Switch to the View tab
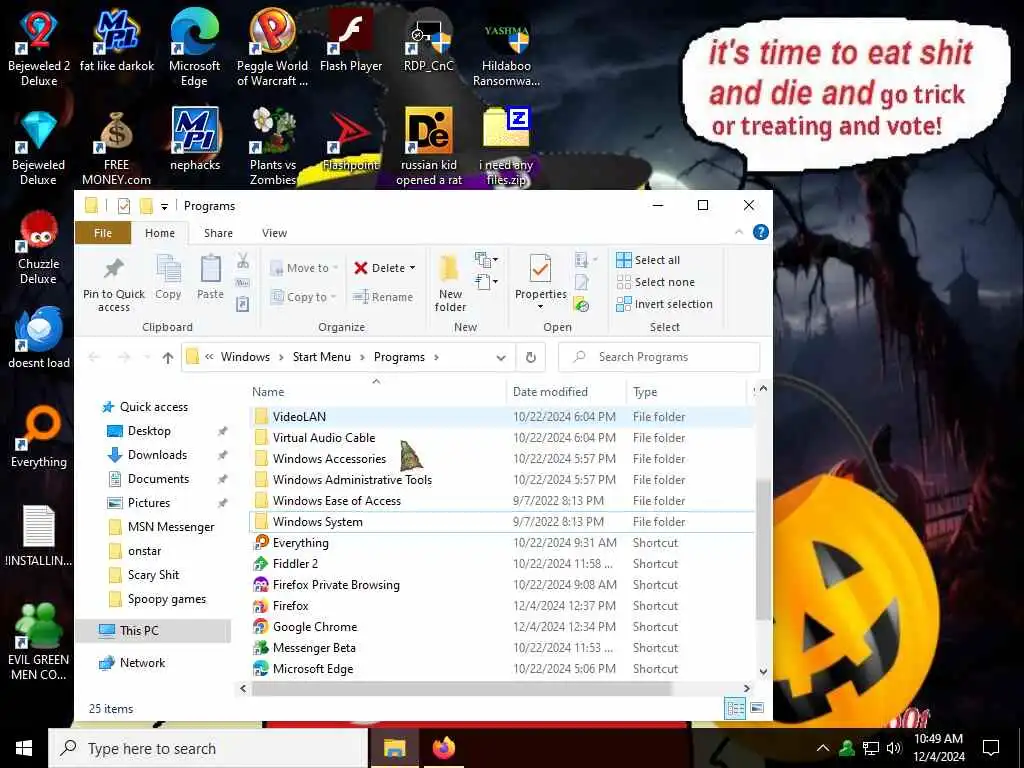Image resolution: width=1024 pixels, height=768 pixels. tap(274, 233)
